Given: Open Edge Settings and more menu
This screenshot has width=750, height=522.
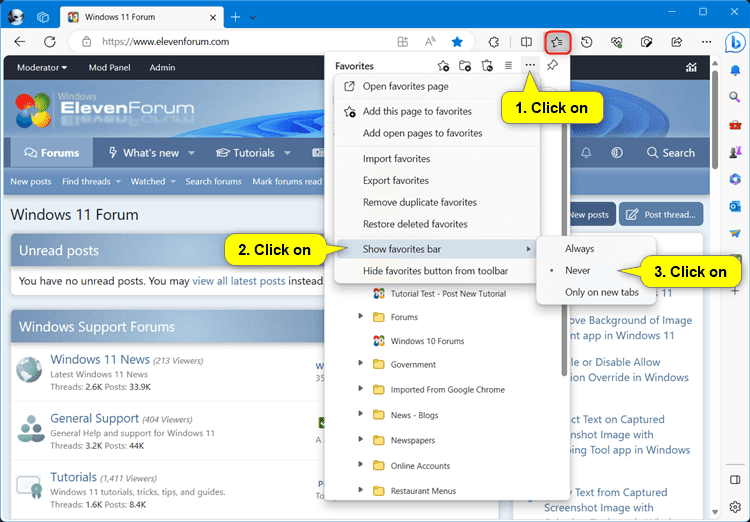Looking at the screenshot, I should [x=706, y=42].
